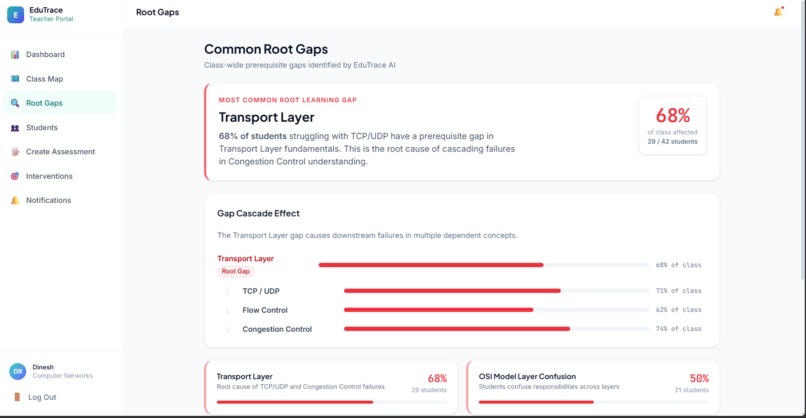Open the Class Map menu item
Viewport: 806px width, 418px height.
[x=60, y=79]
